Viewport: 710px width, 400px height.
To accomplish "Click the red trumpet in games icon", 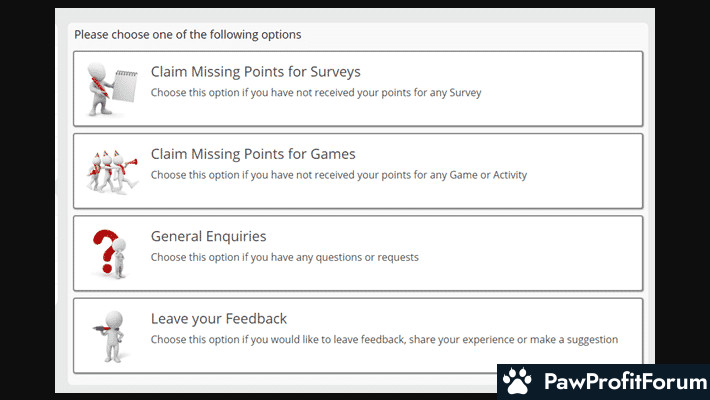I will (130, 162).
